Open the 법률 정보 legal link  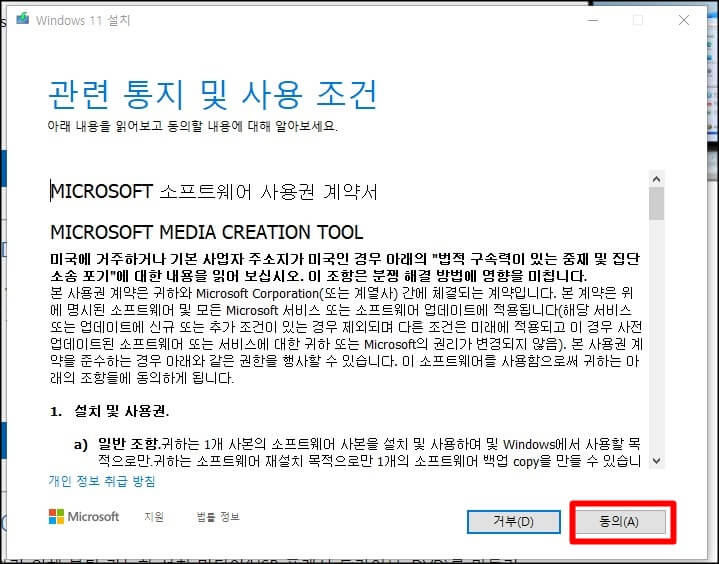pos(218,517)
